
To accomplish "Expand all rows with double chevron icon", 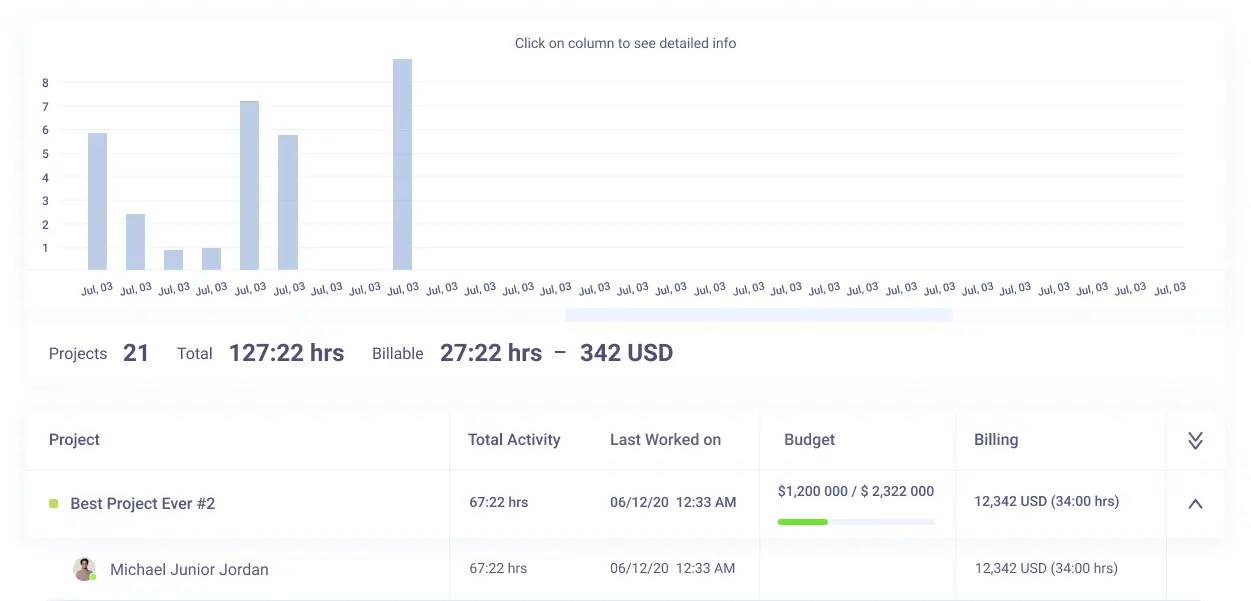I will (1195, 441).
